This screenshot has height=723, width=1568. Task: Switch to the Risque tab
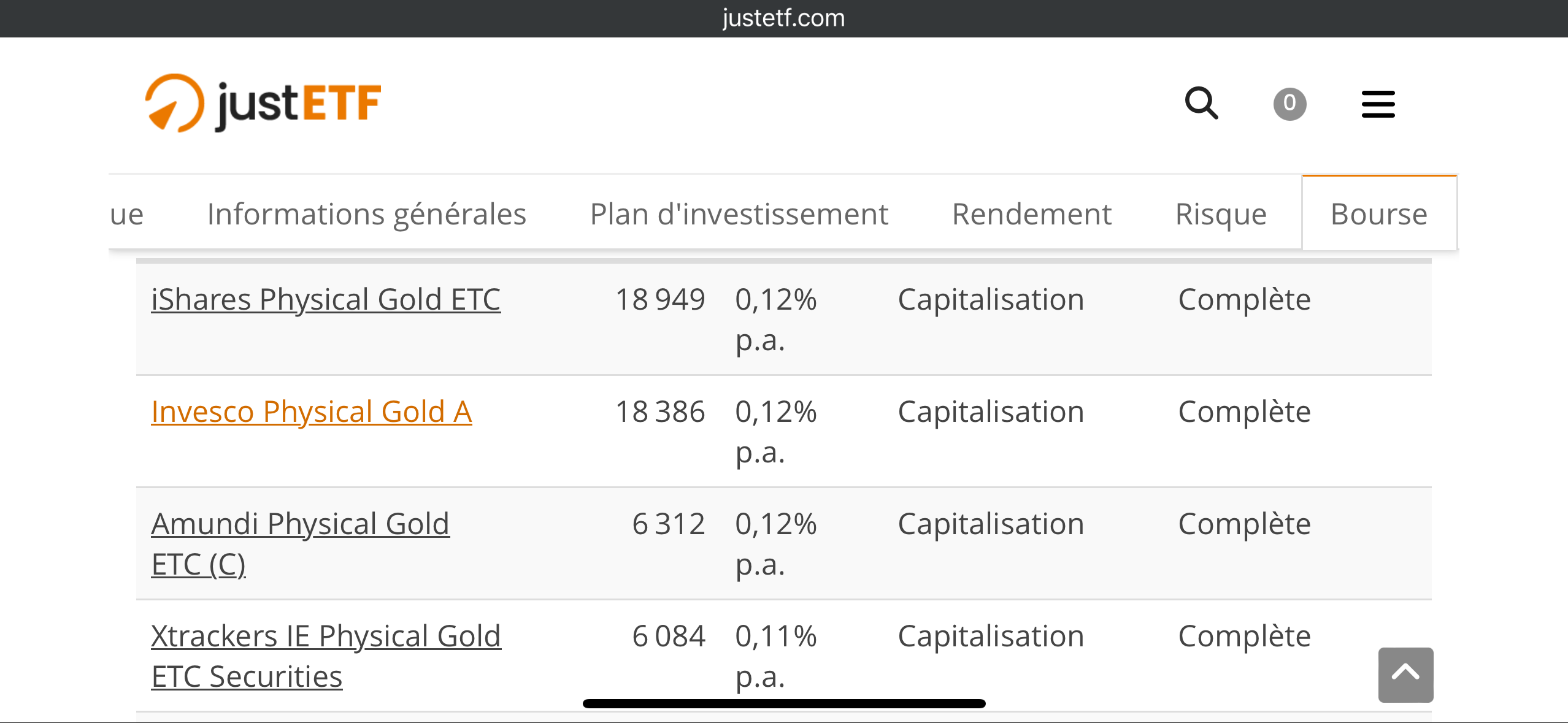point(1221,214)
